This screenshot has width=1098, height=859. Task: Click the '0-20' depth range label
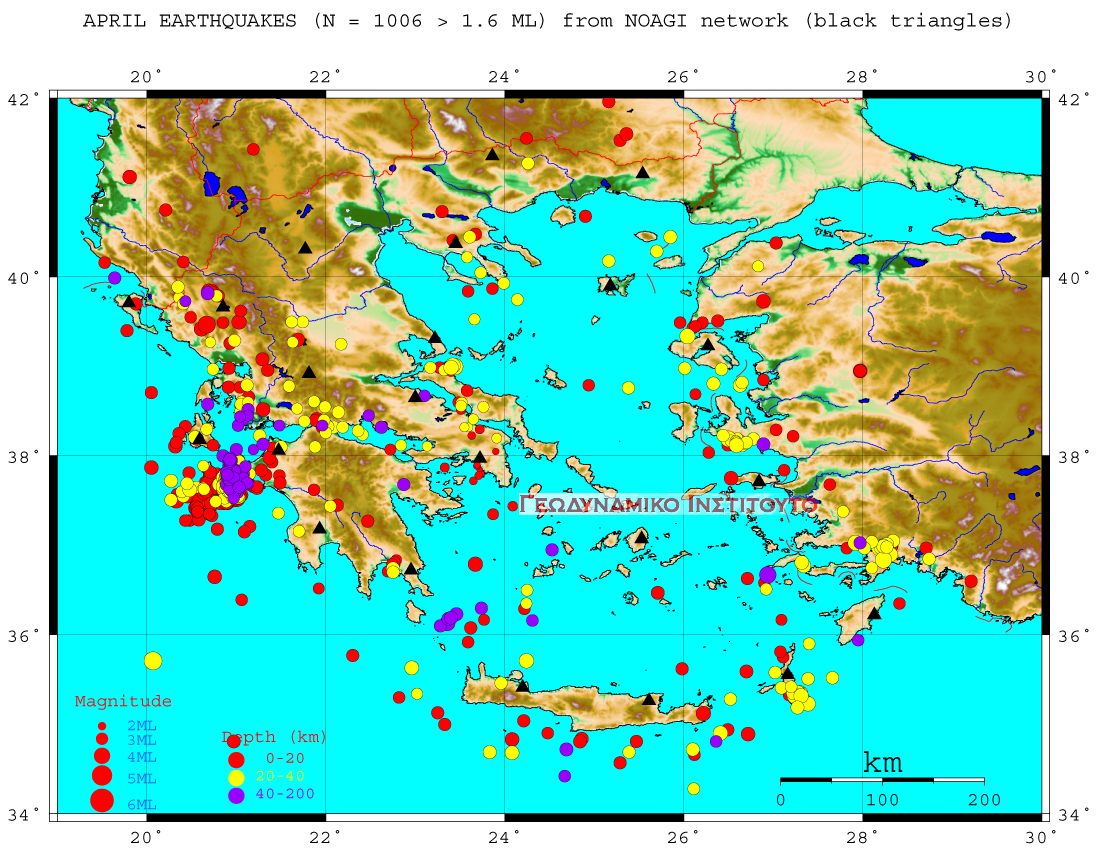point(285,758)
